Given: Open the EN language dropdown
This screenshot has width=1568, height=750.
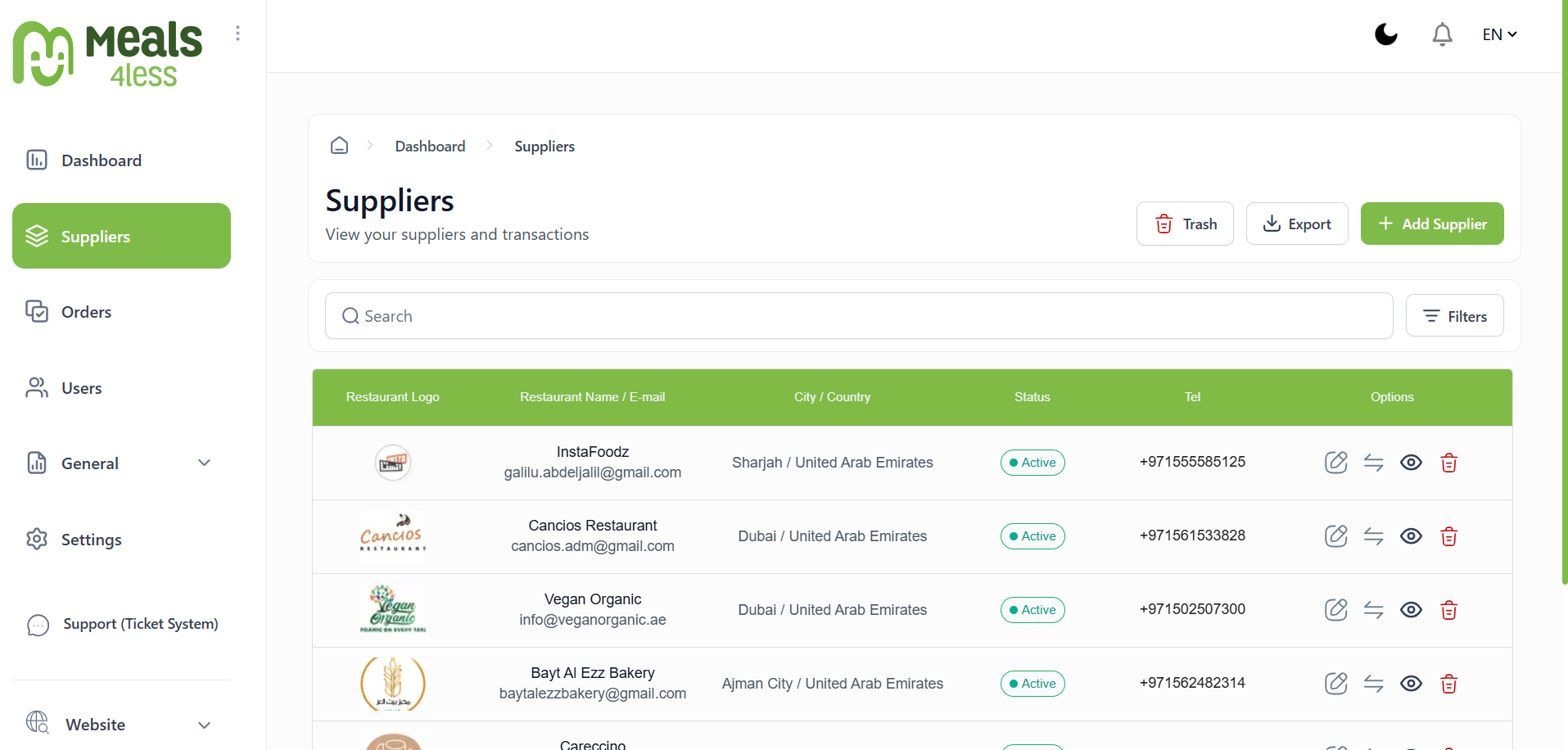Looking at the screenshot, I should (1500, 34).
